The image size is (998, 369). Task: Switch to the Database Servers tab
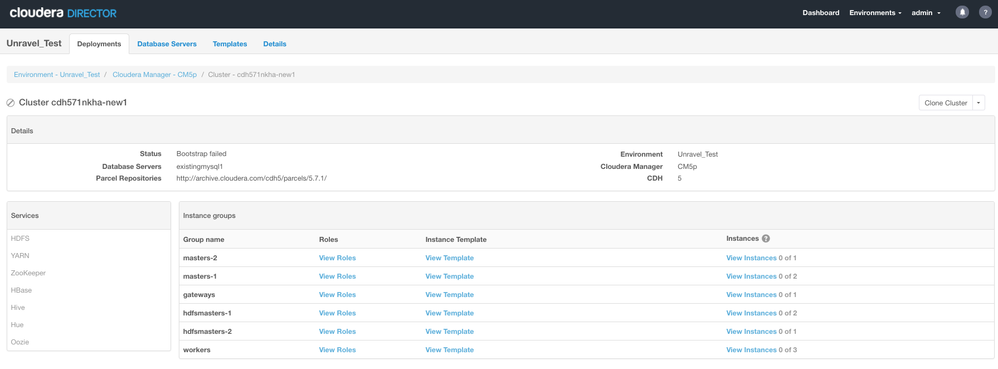coord(167,44)
